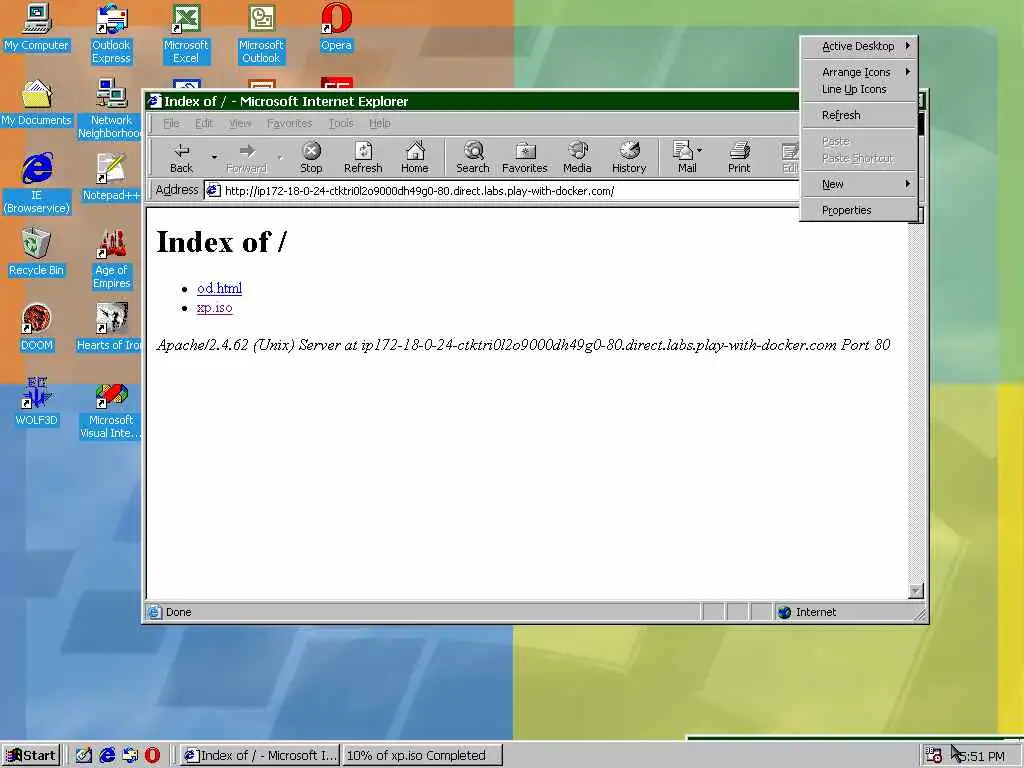Open the Media toolbar icon

tap(577, 158)
